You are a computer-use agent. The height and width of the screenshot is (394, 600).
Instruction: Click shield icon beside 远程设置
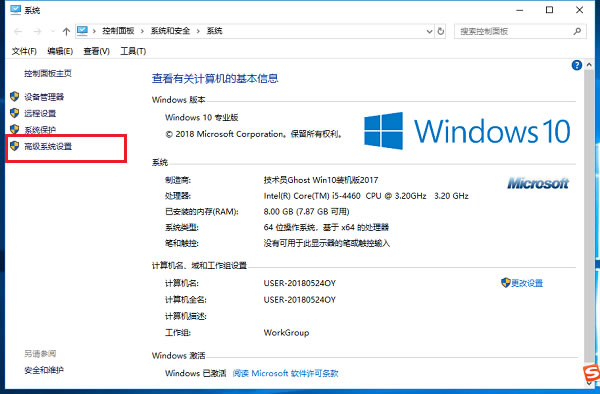(15, 113)
